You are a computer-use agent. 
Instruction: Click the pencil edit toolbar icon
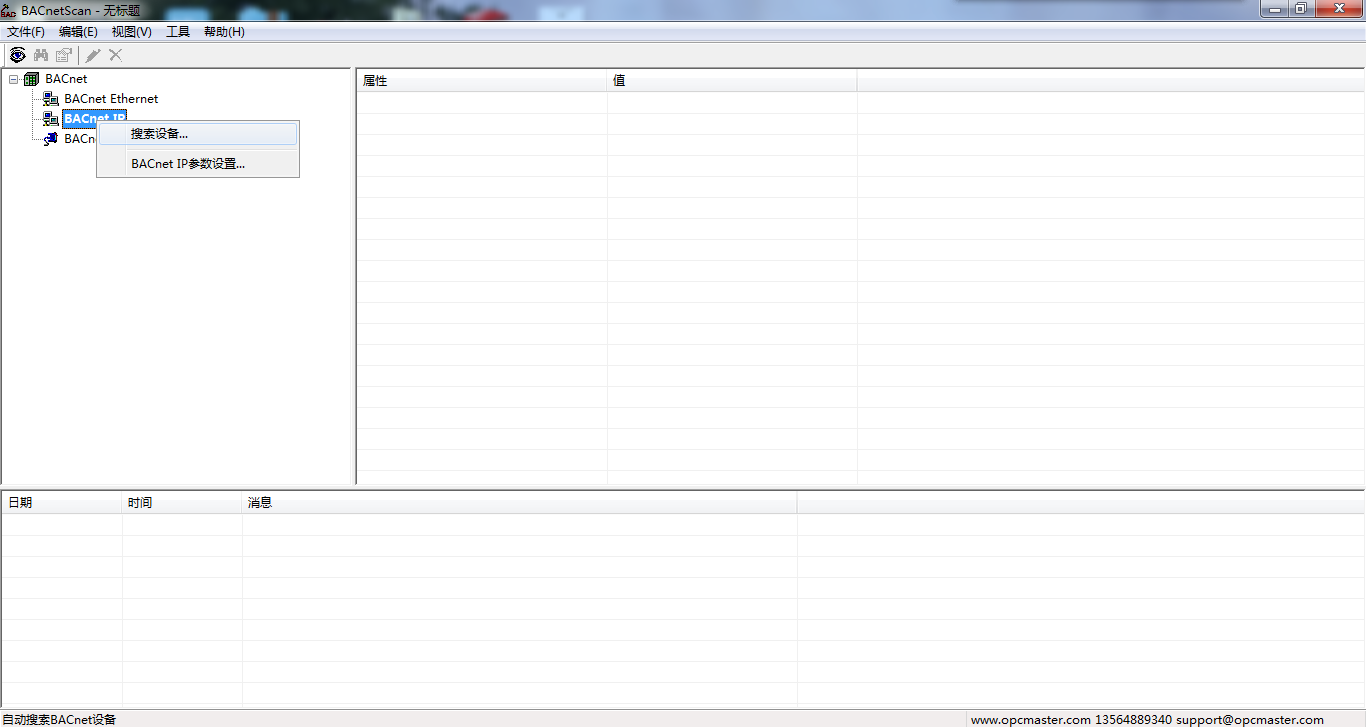(93, 55)
